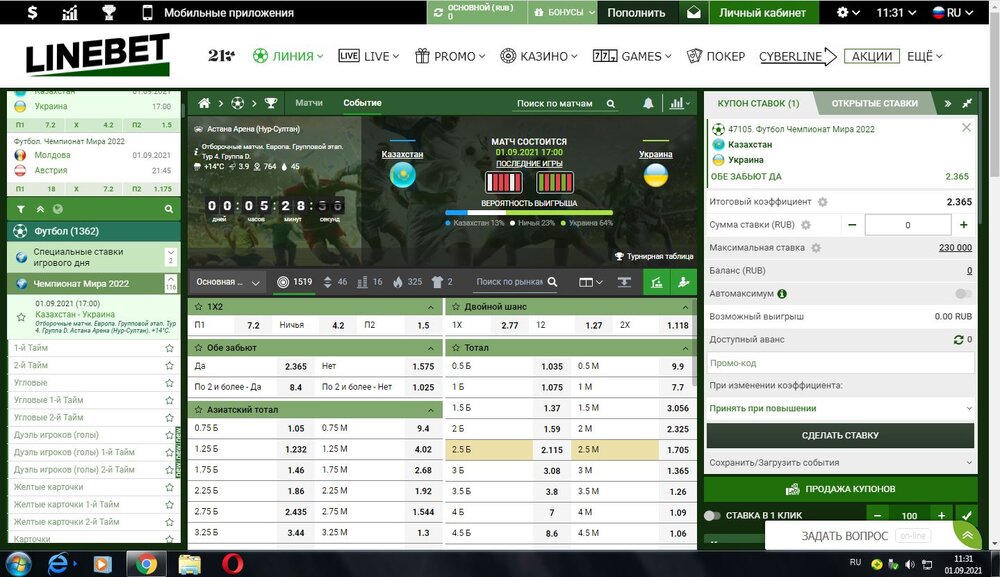The image size is (1000, 577).
Task: Switch to the Матчи tab
Action: pyautogui.click(x=309, y=103)
